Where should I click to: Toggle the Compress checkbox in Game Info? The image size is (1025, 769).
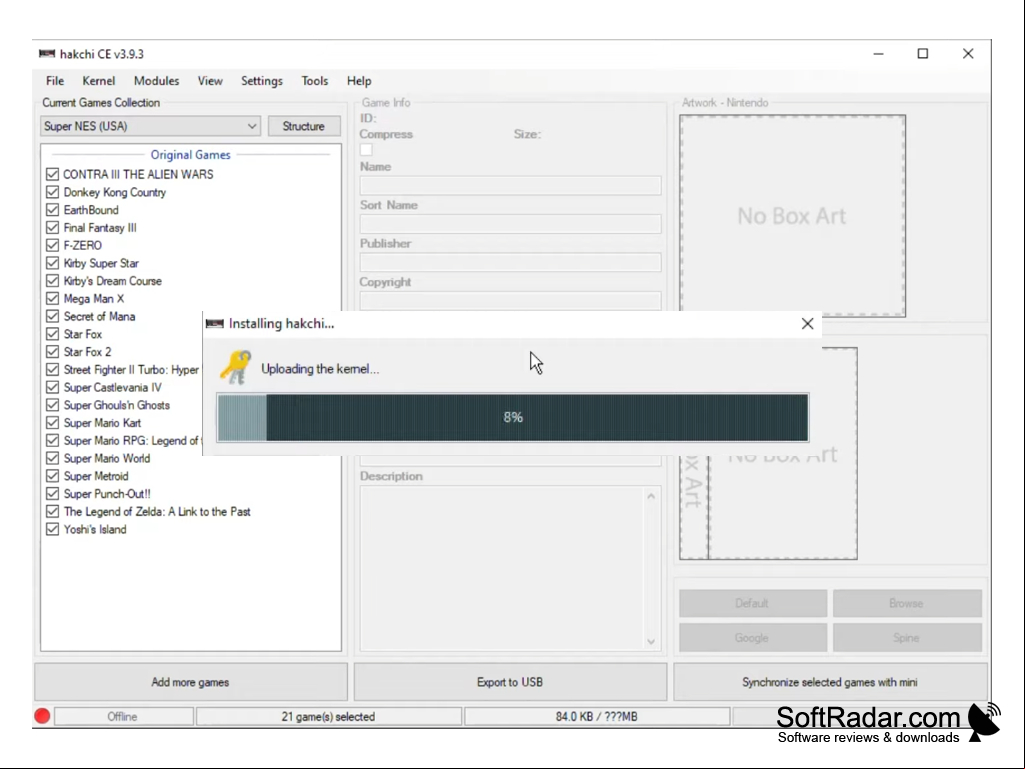[x=366, y=150]
